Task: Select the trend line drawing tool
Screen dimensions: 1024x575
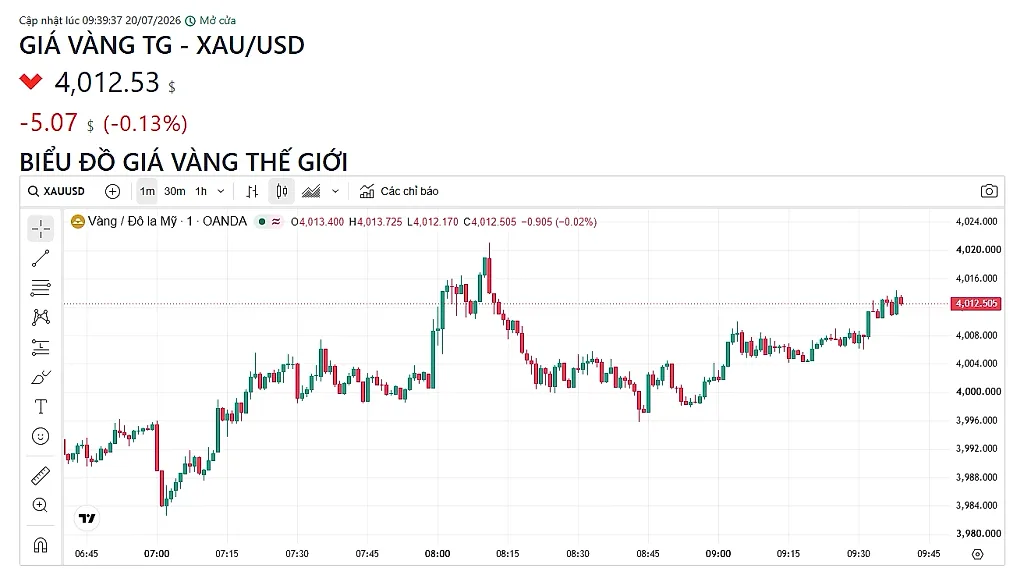Action: coord(40,258)
